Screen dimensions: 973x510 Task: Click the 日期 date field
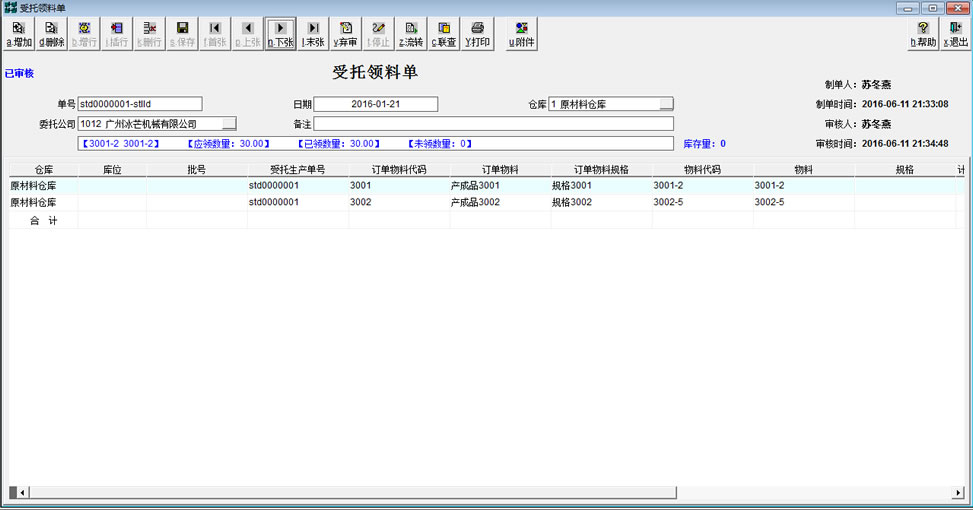pos(375,104)
